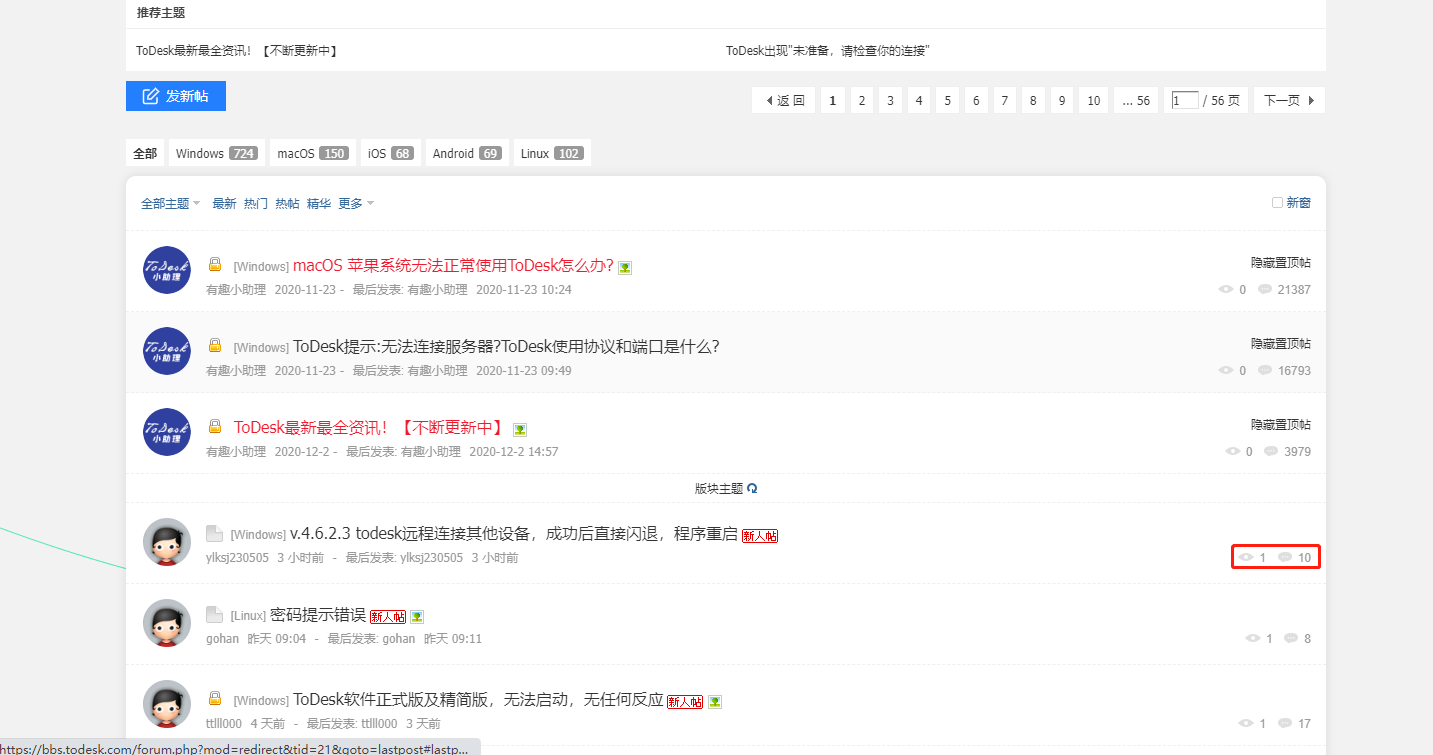Open thread 密码提示错误

pyautogui.click(x=318, y=614)
